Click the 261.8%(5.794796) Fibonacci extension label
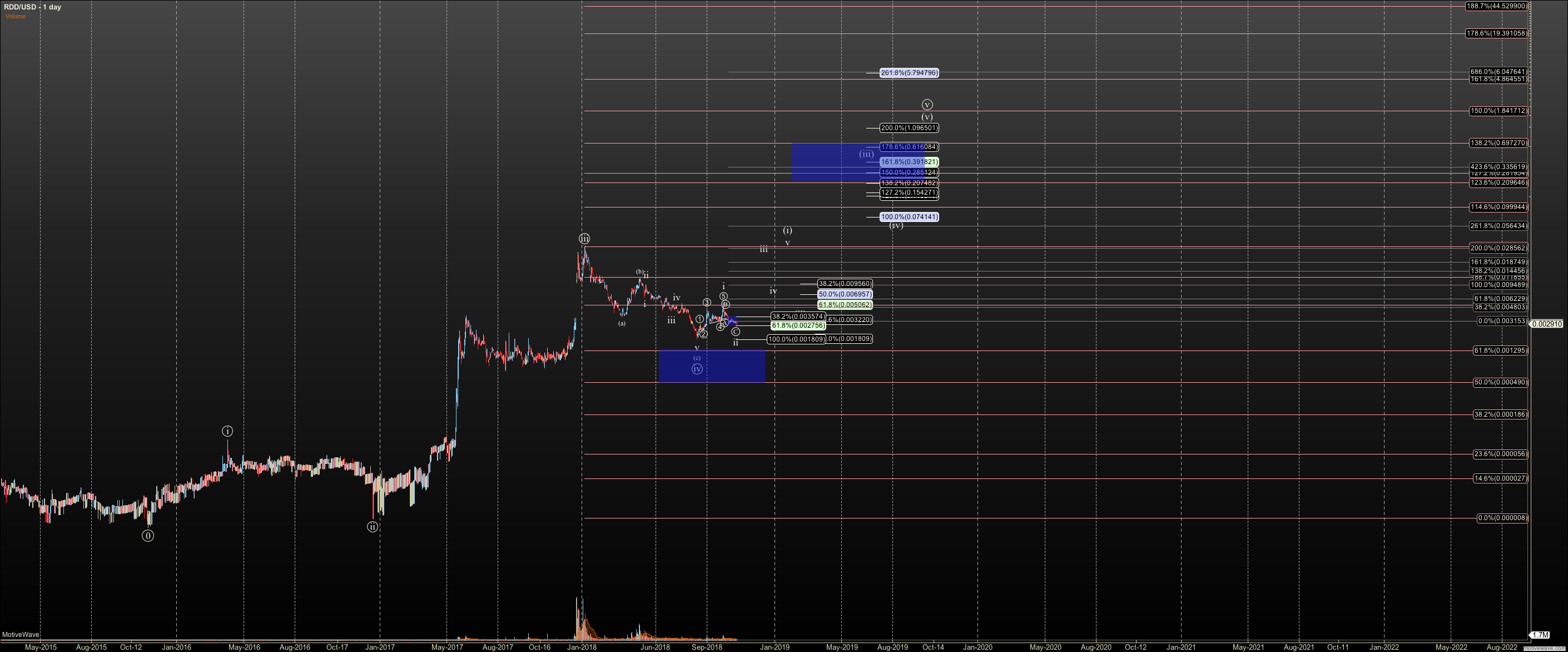Image resolution: width=1568 pixels, height=652 pixels. (910, 73)
